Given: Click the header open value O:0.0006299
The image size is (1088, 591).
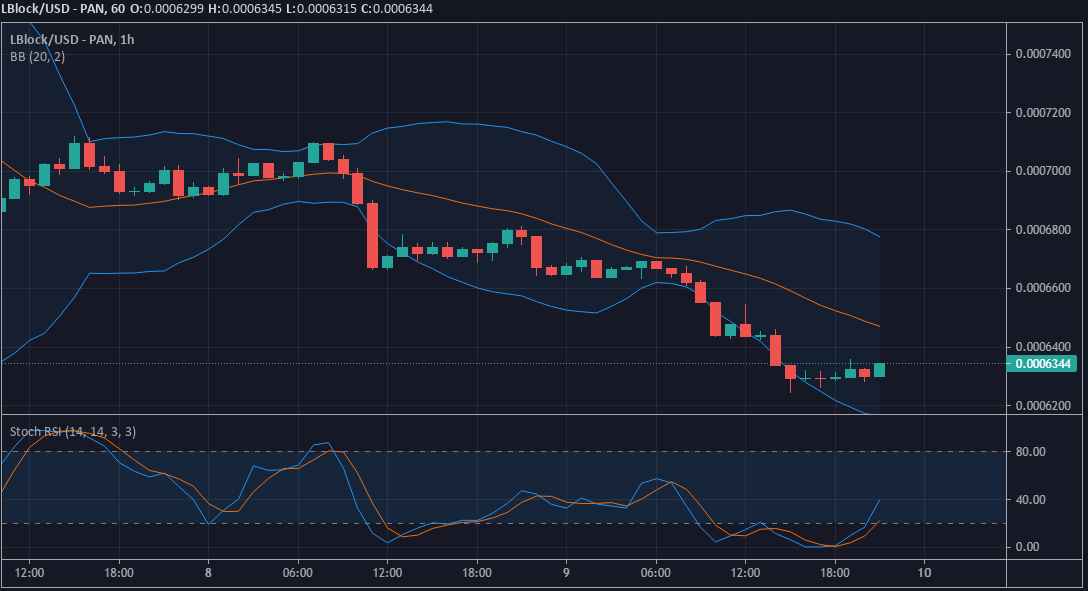Looking at the screenshot, I should (167, 8).
